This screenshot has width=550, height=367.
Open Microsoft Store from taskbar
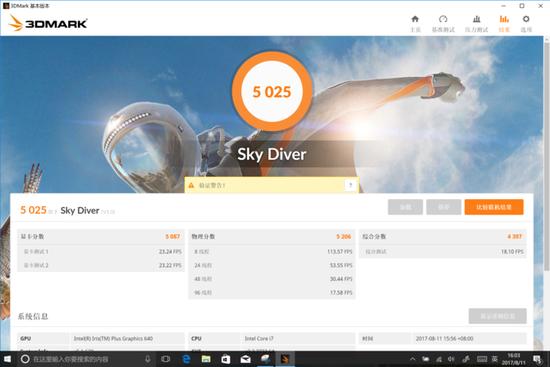pyautogui.click(x=226, y=359)
